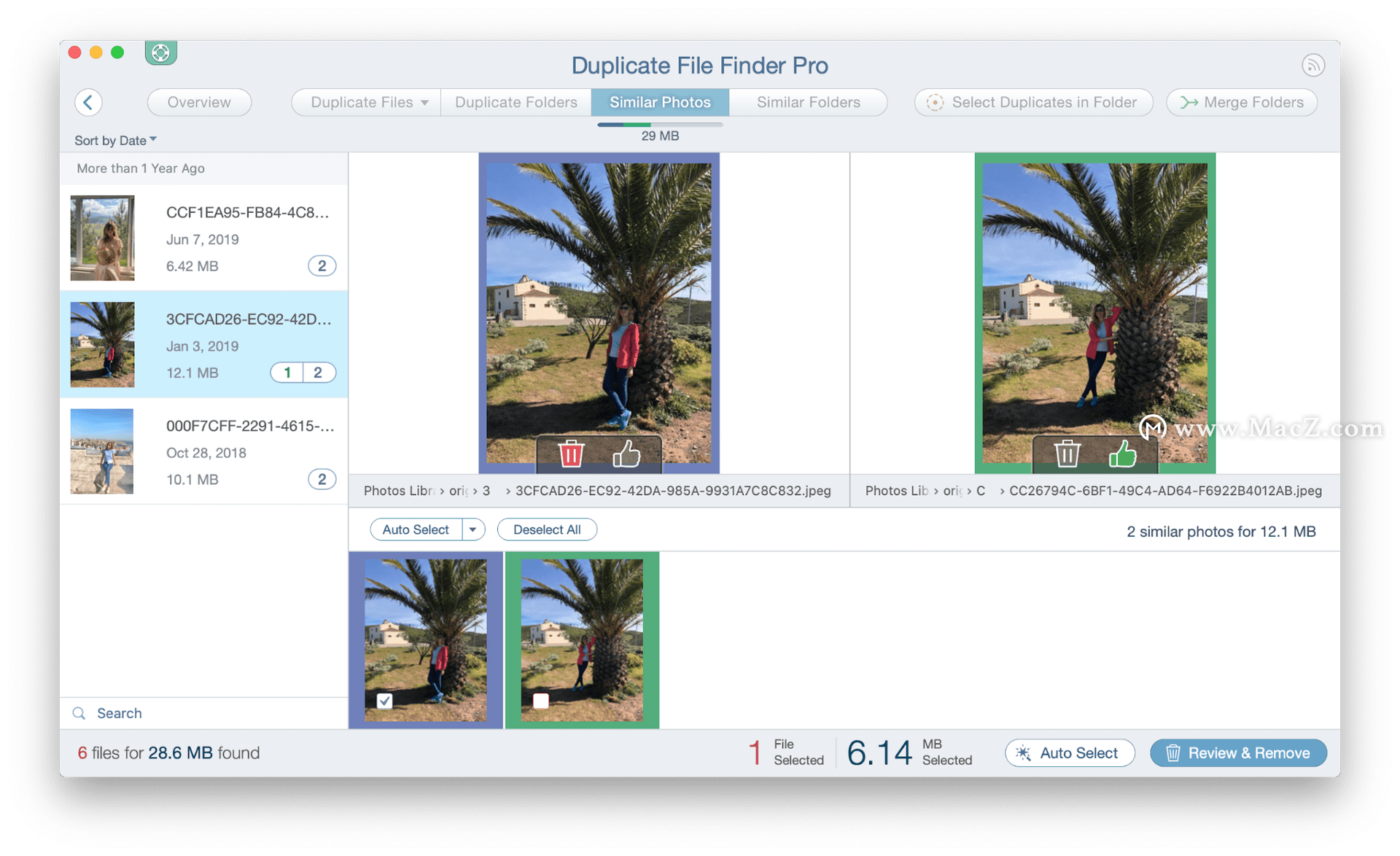The width and height of the screenshot is (1400, 856).
Task: Click the 29 MB progress bar
Action: 660,125
